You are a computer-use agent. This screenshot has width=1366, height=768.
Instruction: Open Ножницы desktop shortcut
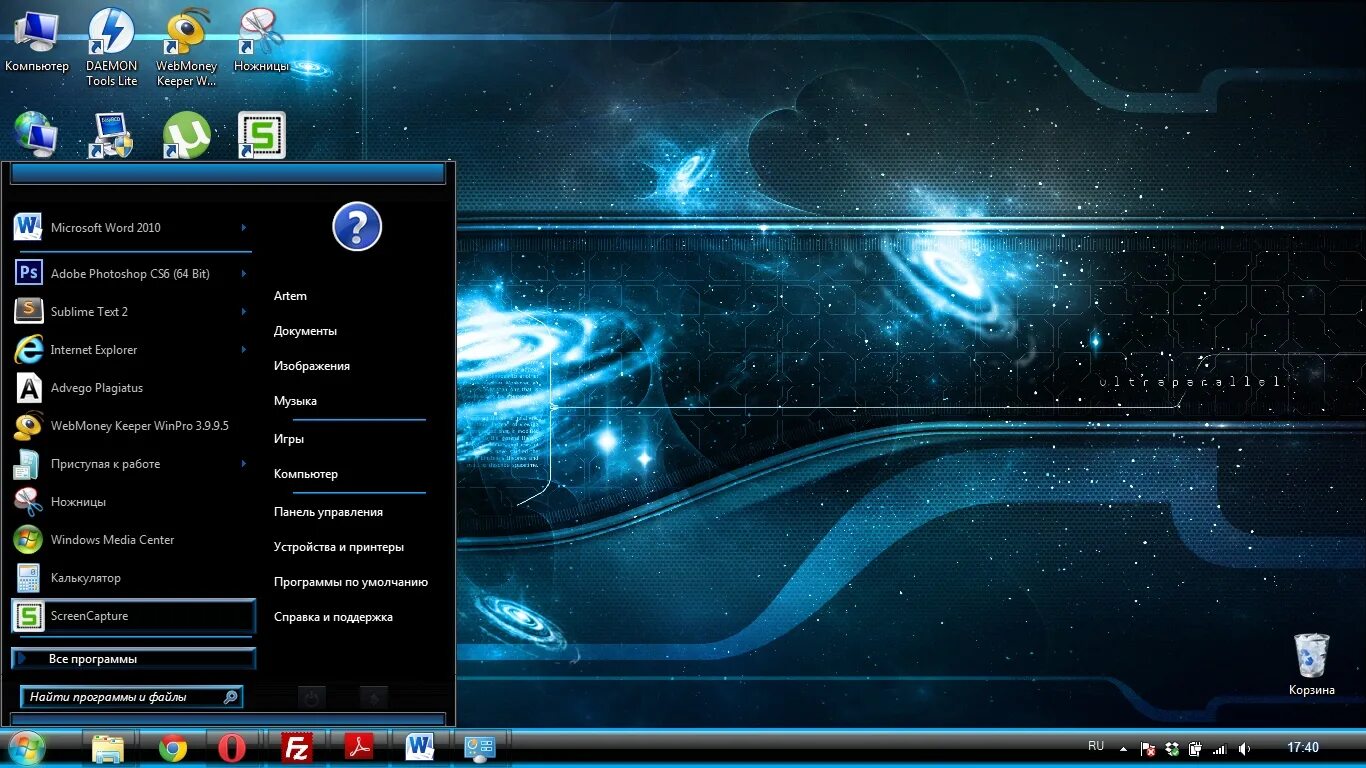pyautogui.click(x=261, y=42)
